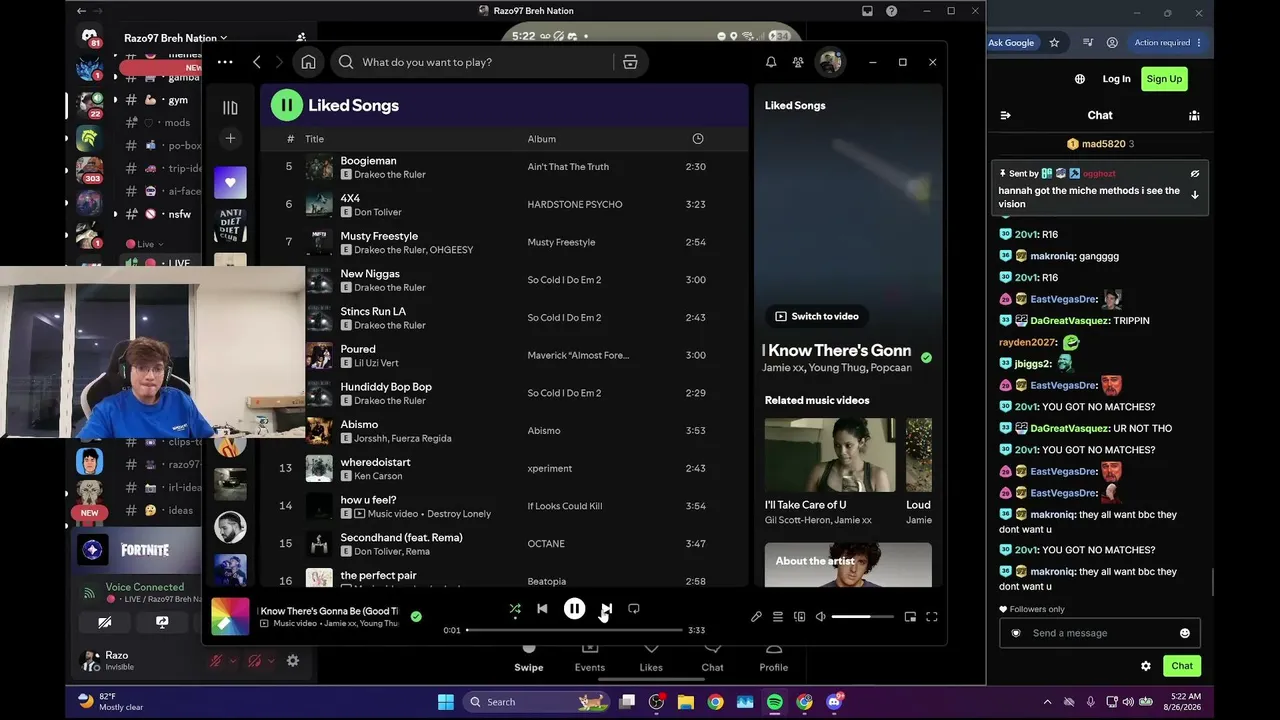Toggle shuffle in Spotify player bar
This screenshot has width=1280, height=720.
pyautogui.click(x=515, y=608)
